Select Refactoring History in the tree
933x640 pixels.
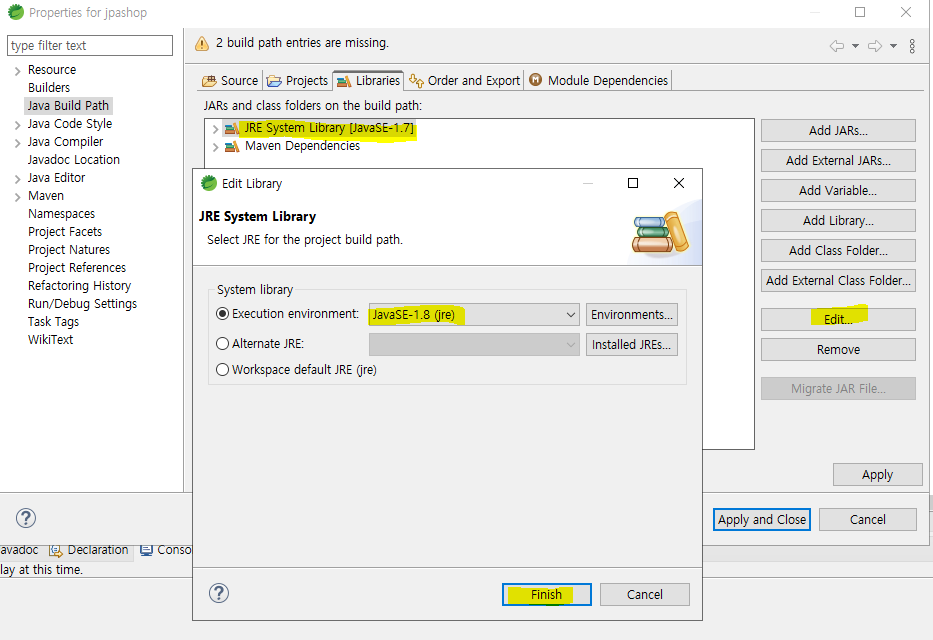pyautogui.click(x=79, y=286)
